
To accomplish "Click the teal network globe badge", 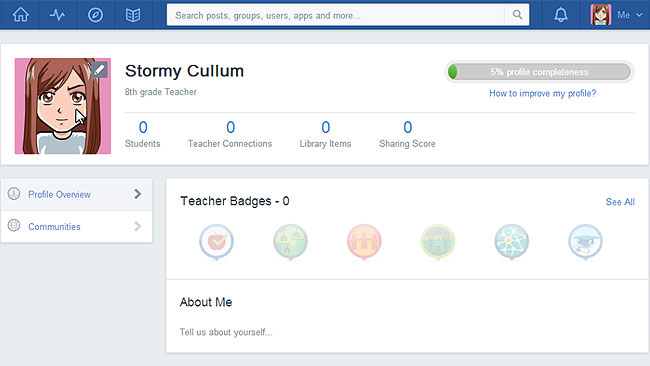I will click(x=512, y=242).
